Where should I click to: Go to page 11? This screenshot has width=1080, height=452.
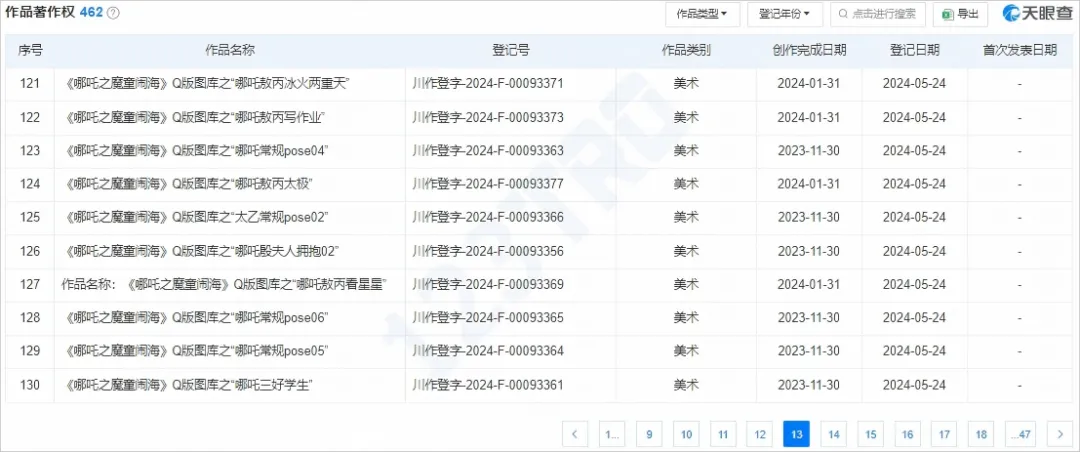[x=723, y=435]
